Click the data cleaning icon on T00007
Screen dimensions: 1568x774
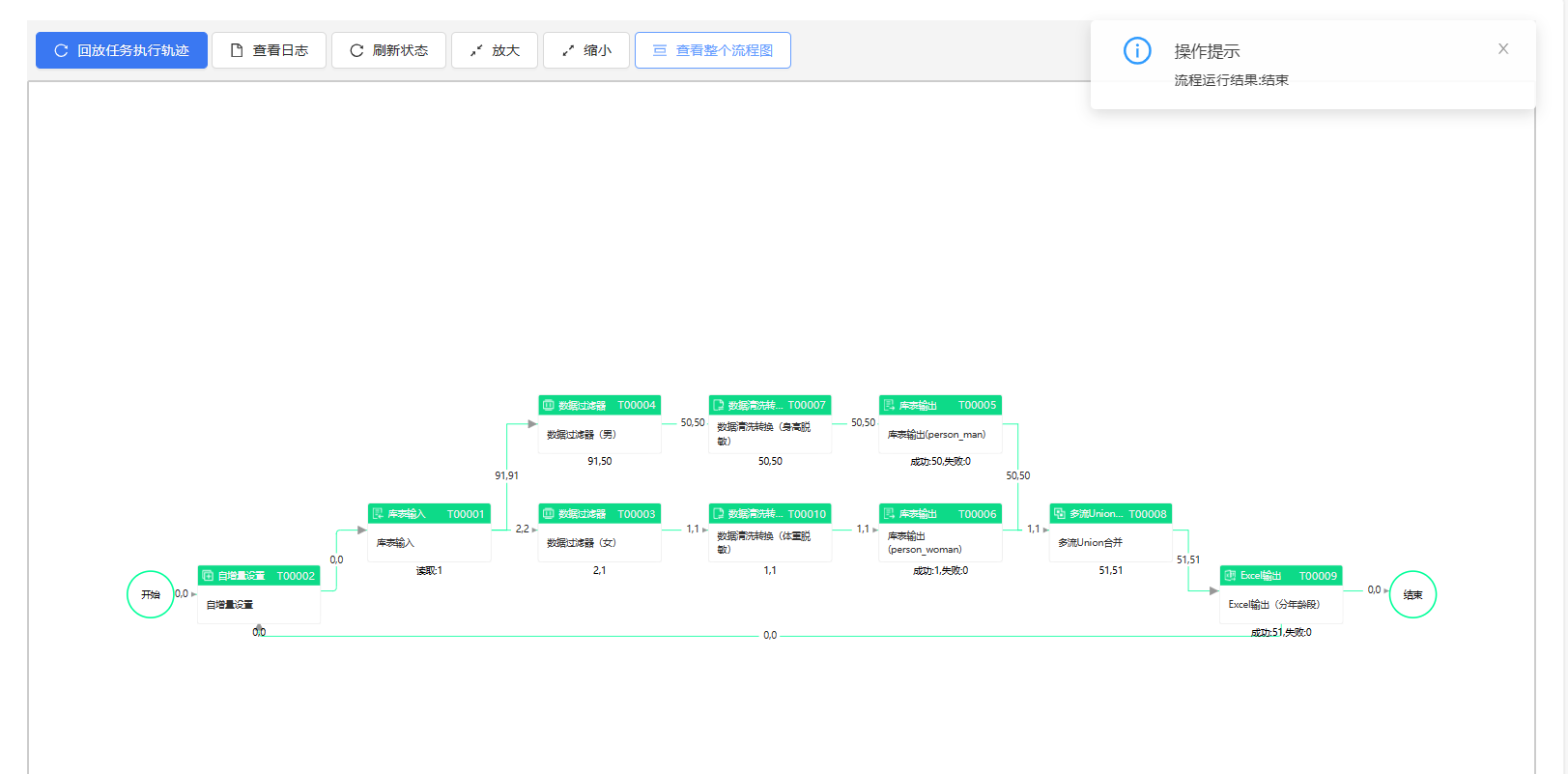point(719,405)
